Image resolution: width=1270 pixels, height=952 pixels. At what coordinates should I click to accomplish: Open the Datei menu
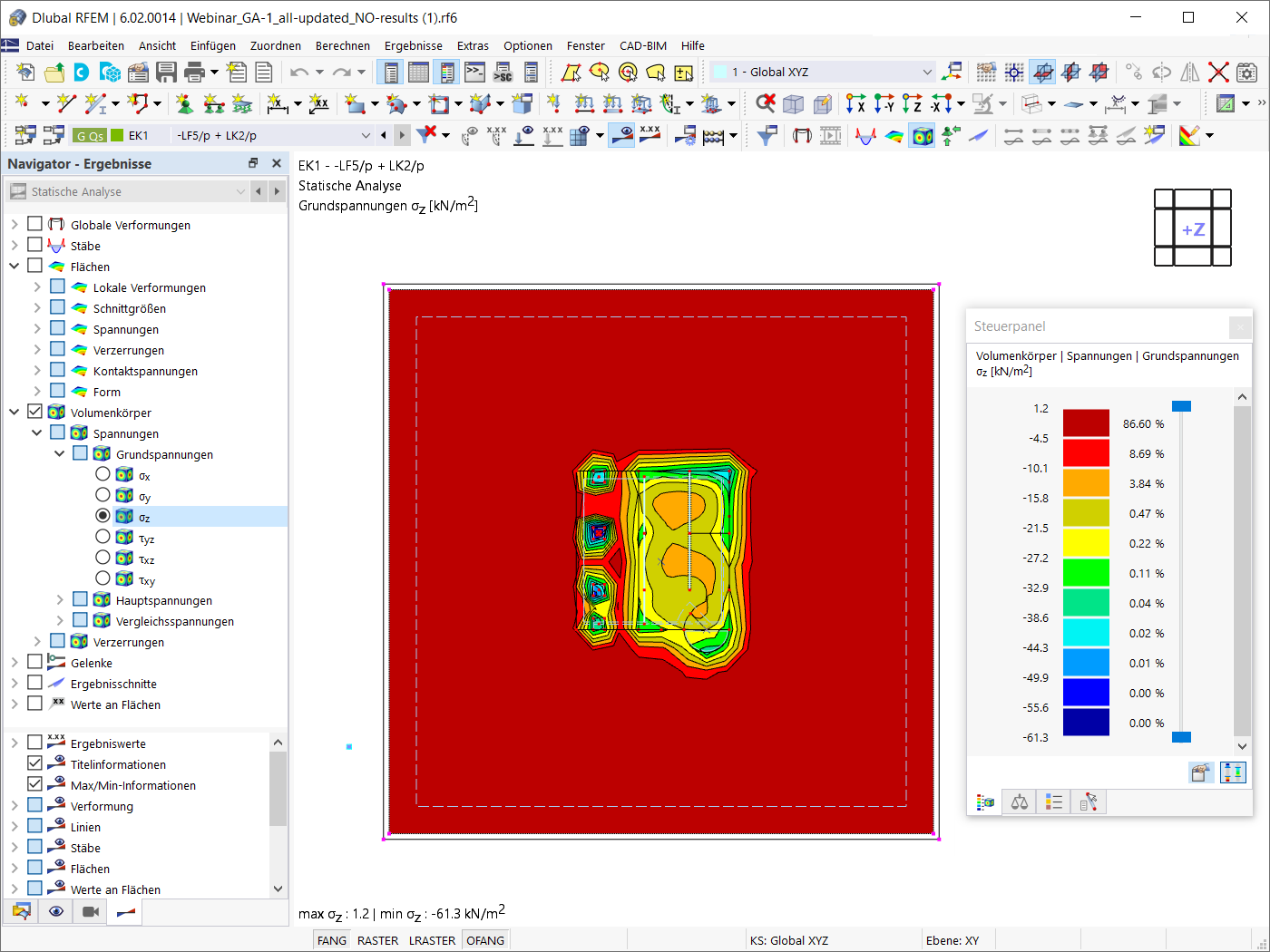(x=40, y=45)
